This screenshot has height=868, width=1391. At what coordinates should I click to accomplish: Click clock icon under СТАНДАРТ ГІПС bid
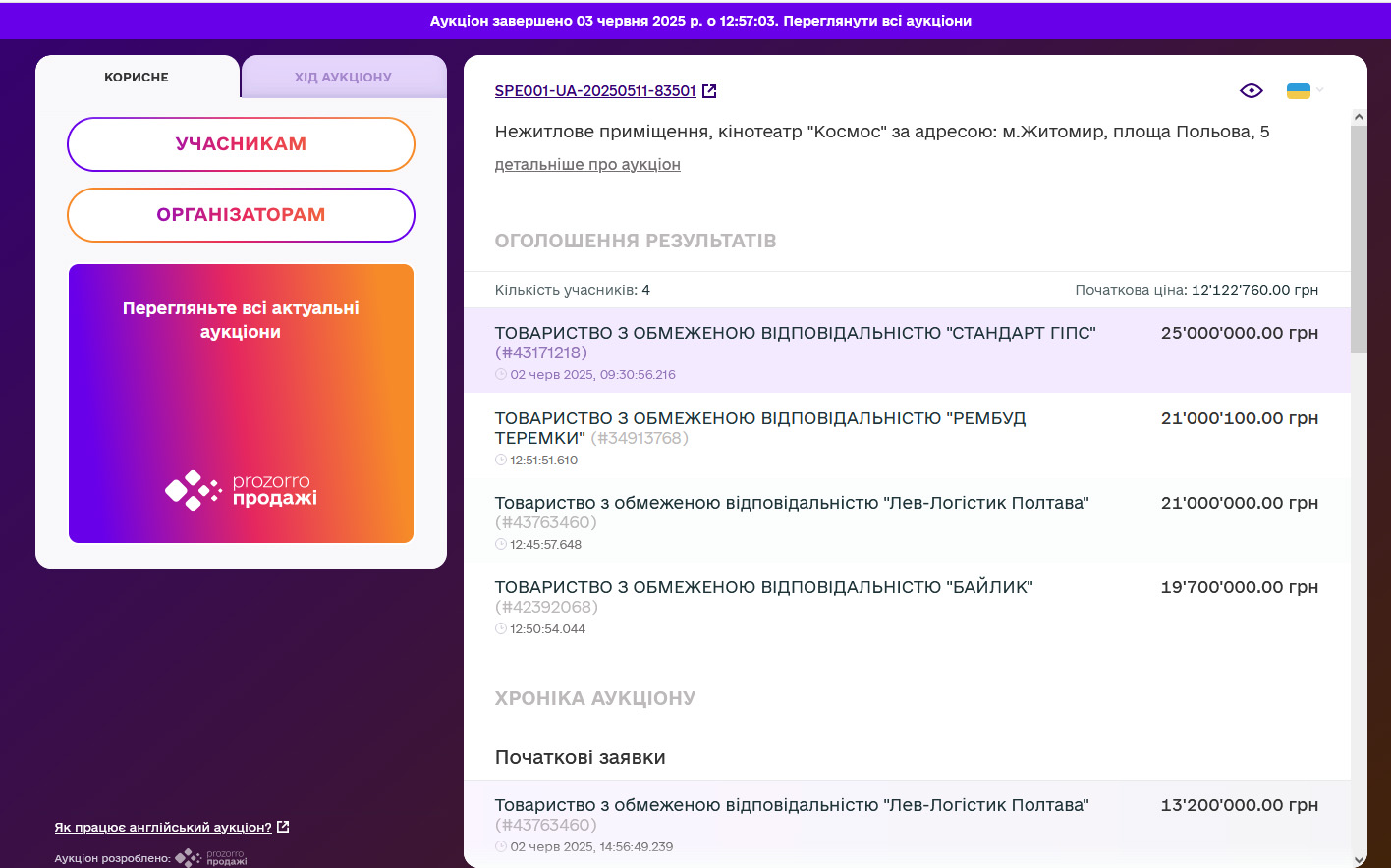(501, 375)
